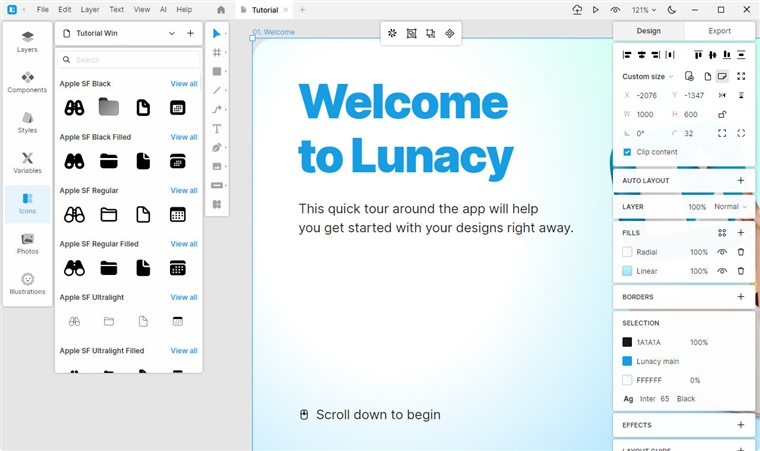View all Apple SF Regular icons
The height and width of the screenshot is (451, 760).
(x=184, y=190)
